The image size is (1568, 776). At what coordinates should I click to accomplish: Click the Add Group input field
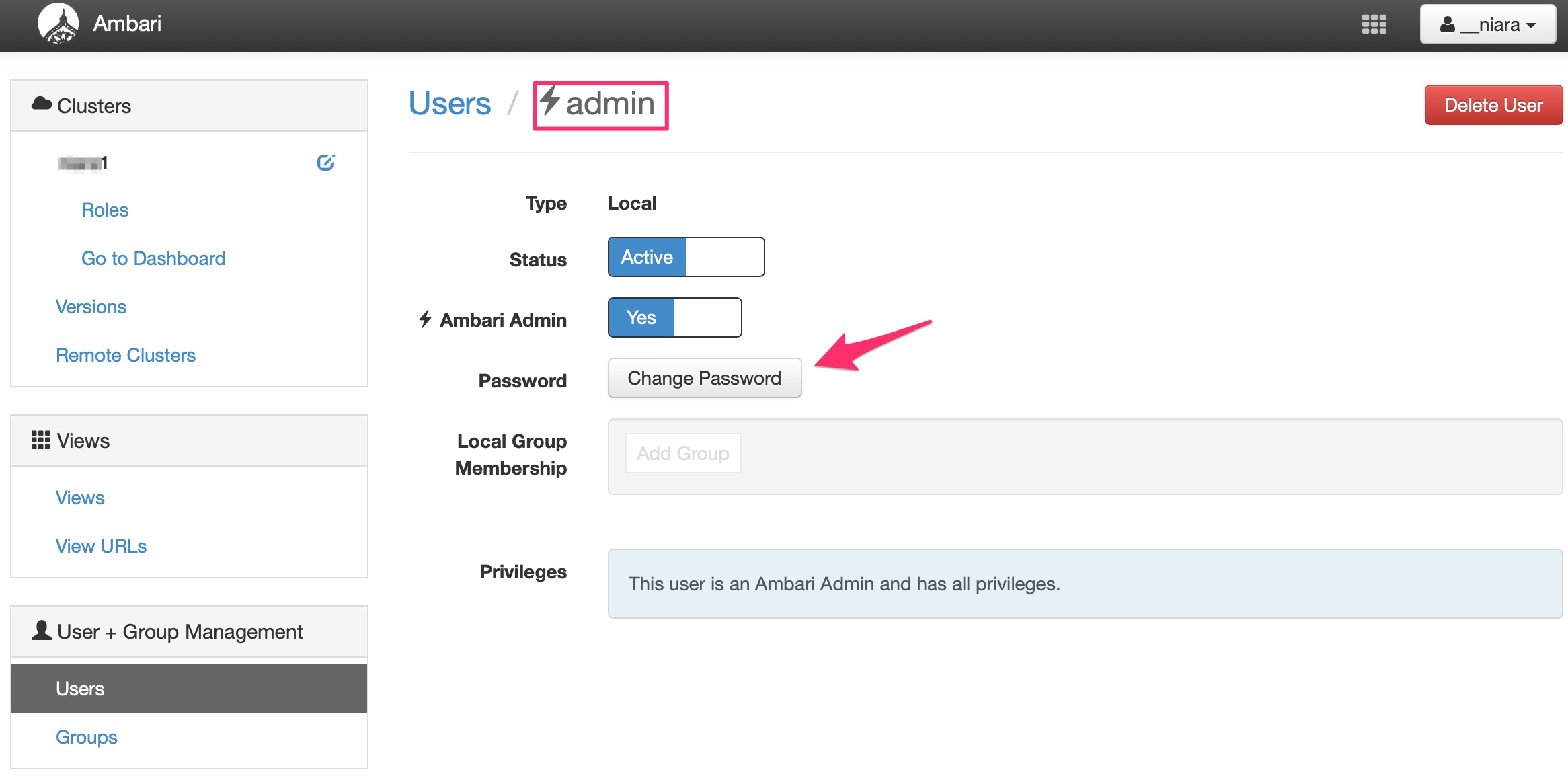(683, 453)
